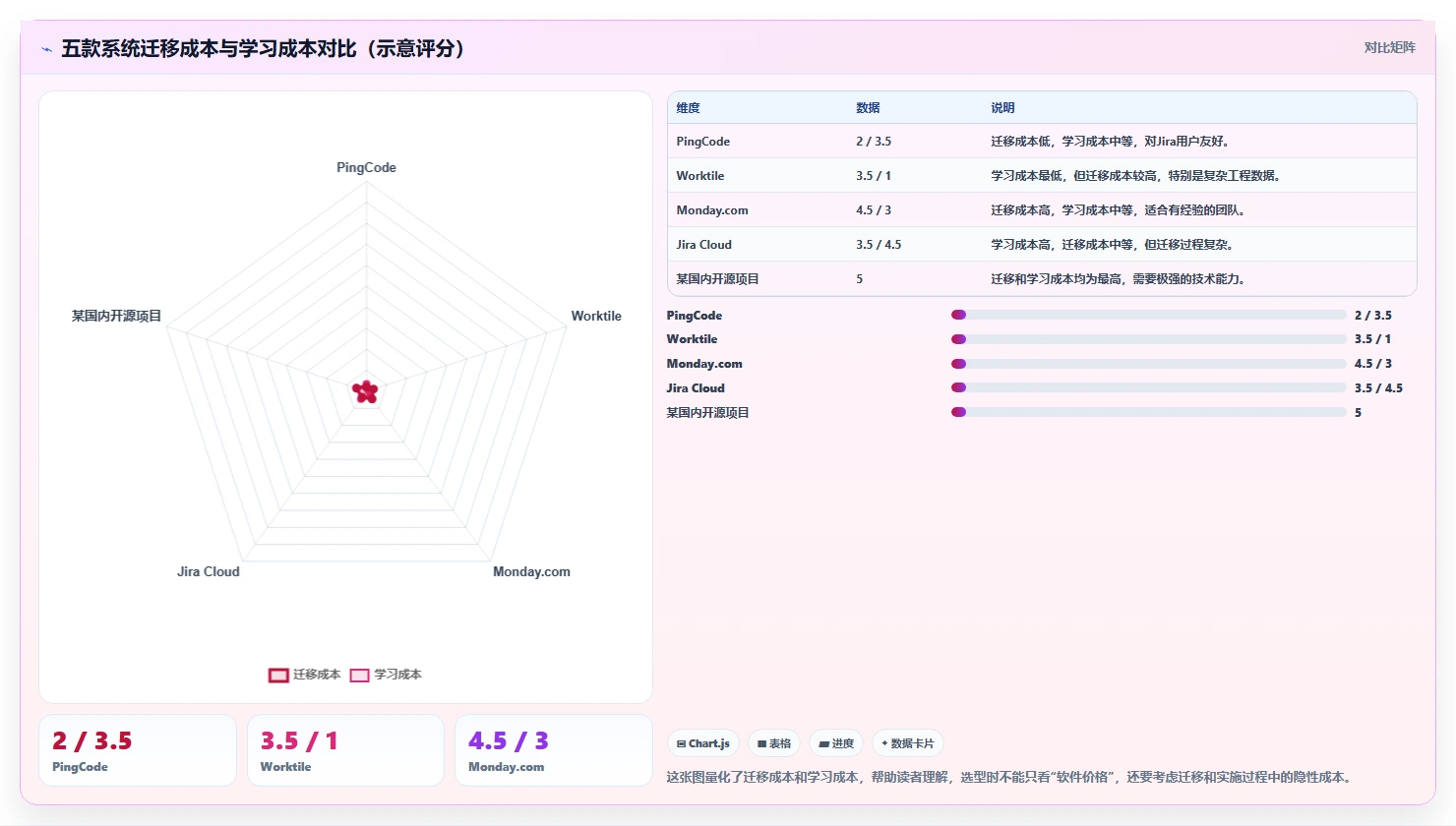
Task: Click the 数据 table column header
Action: 868,108
